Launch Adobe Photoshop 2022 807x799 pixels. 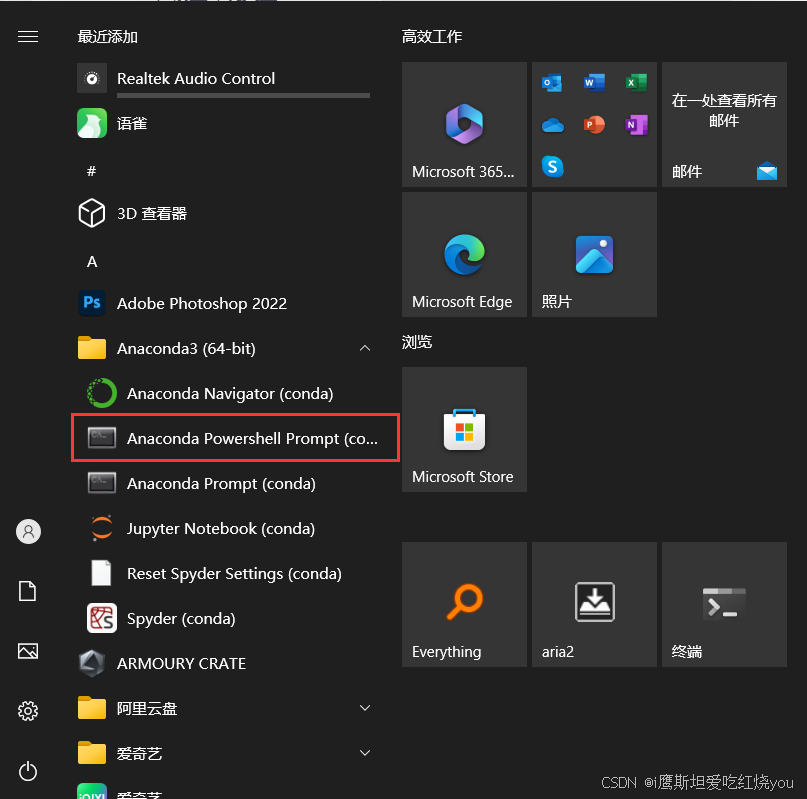point(223,303)
